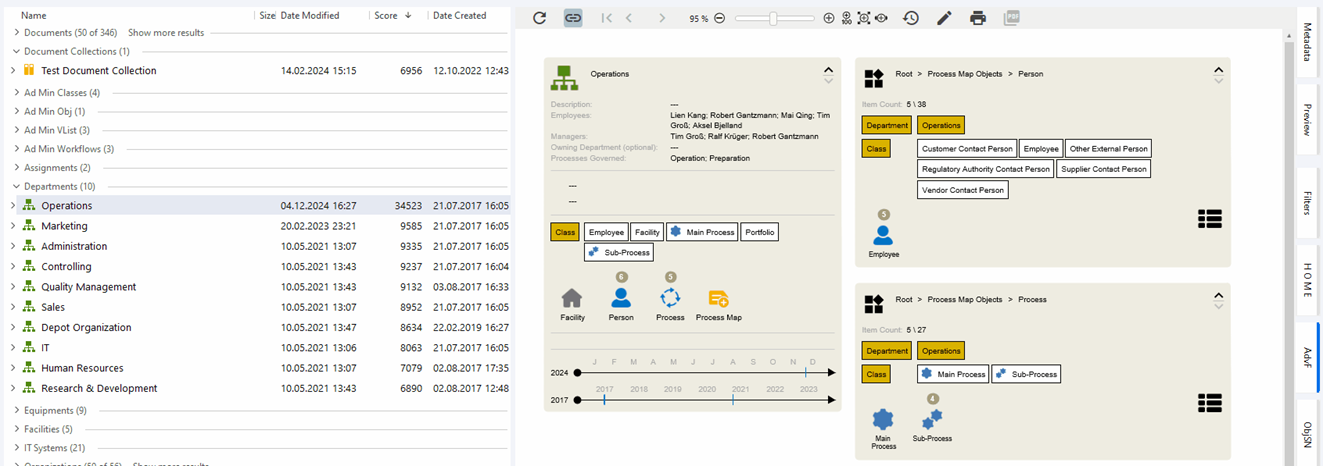
Task: Collapse the Operations card with the chevron
Action: point(827,70)
